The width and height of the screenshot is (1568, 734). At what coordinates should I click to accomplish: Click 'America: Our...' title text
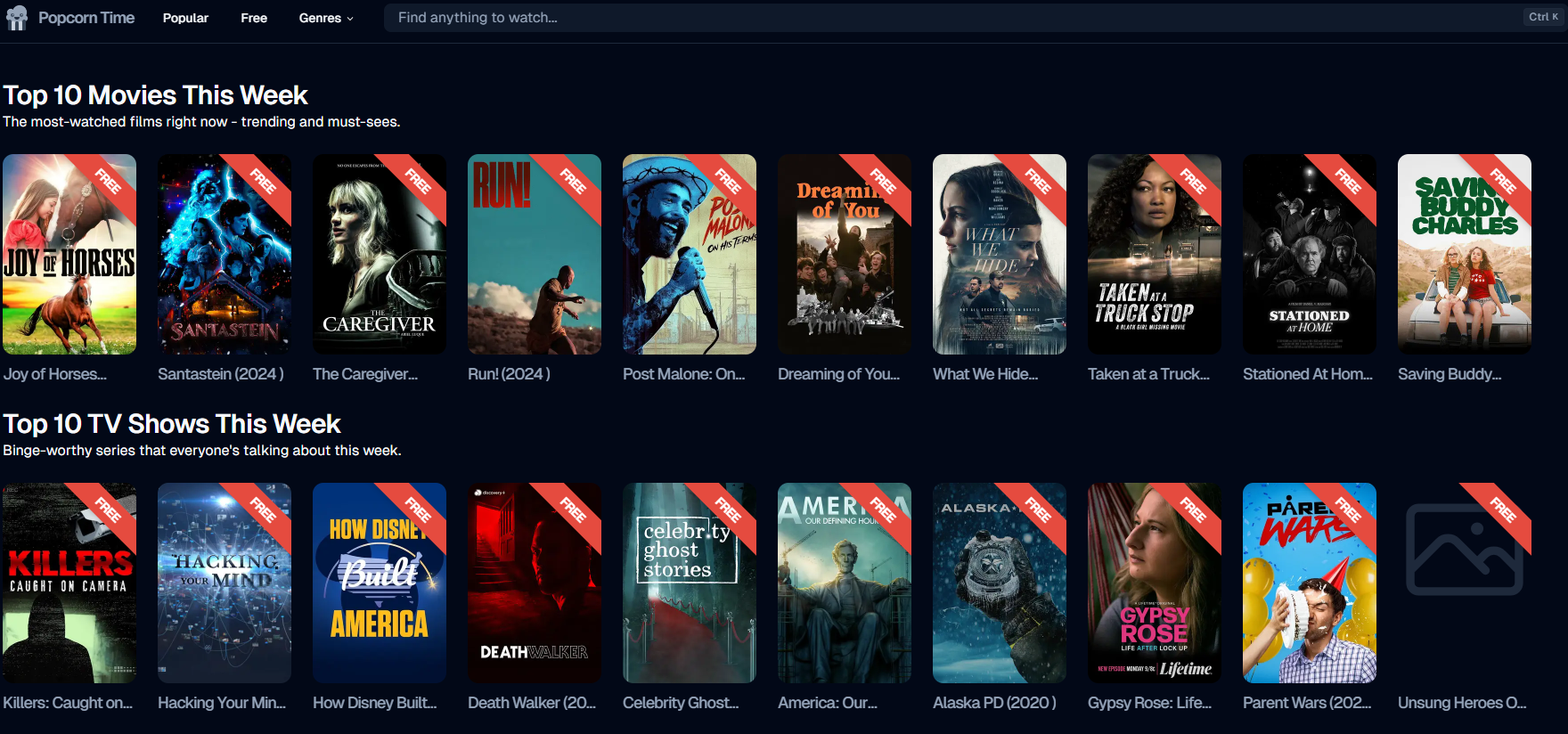click(x=828, y=703)
